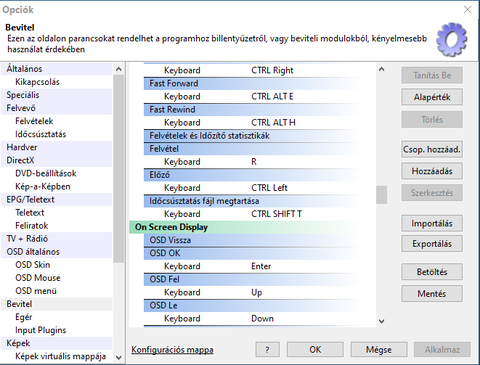Click the blue gear icon in header
480x365 pixels.
[451, 39]
